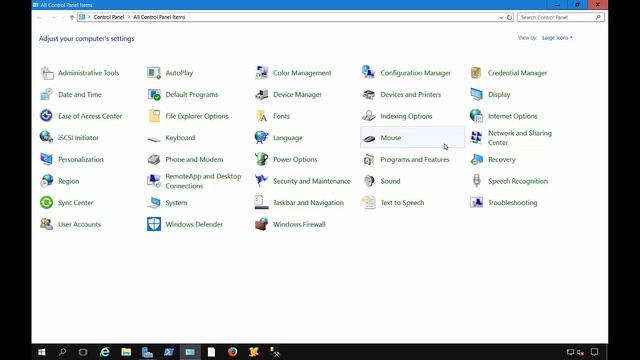Screen dimensions: 640x360
Task: Open the File Explorer Options icon
Action: coord(154,116)
